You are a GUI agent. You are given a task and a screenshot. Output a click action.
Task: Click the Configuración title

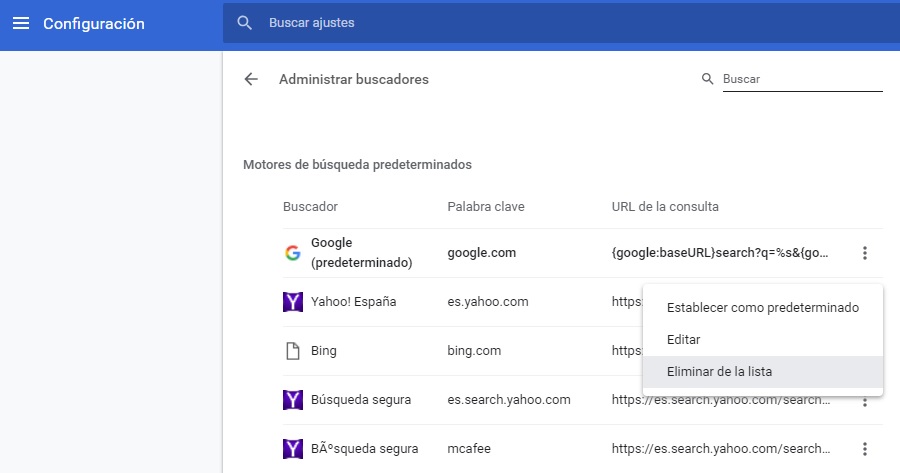[94, 24]
